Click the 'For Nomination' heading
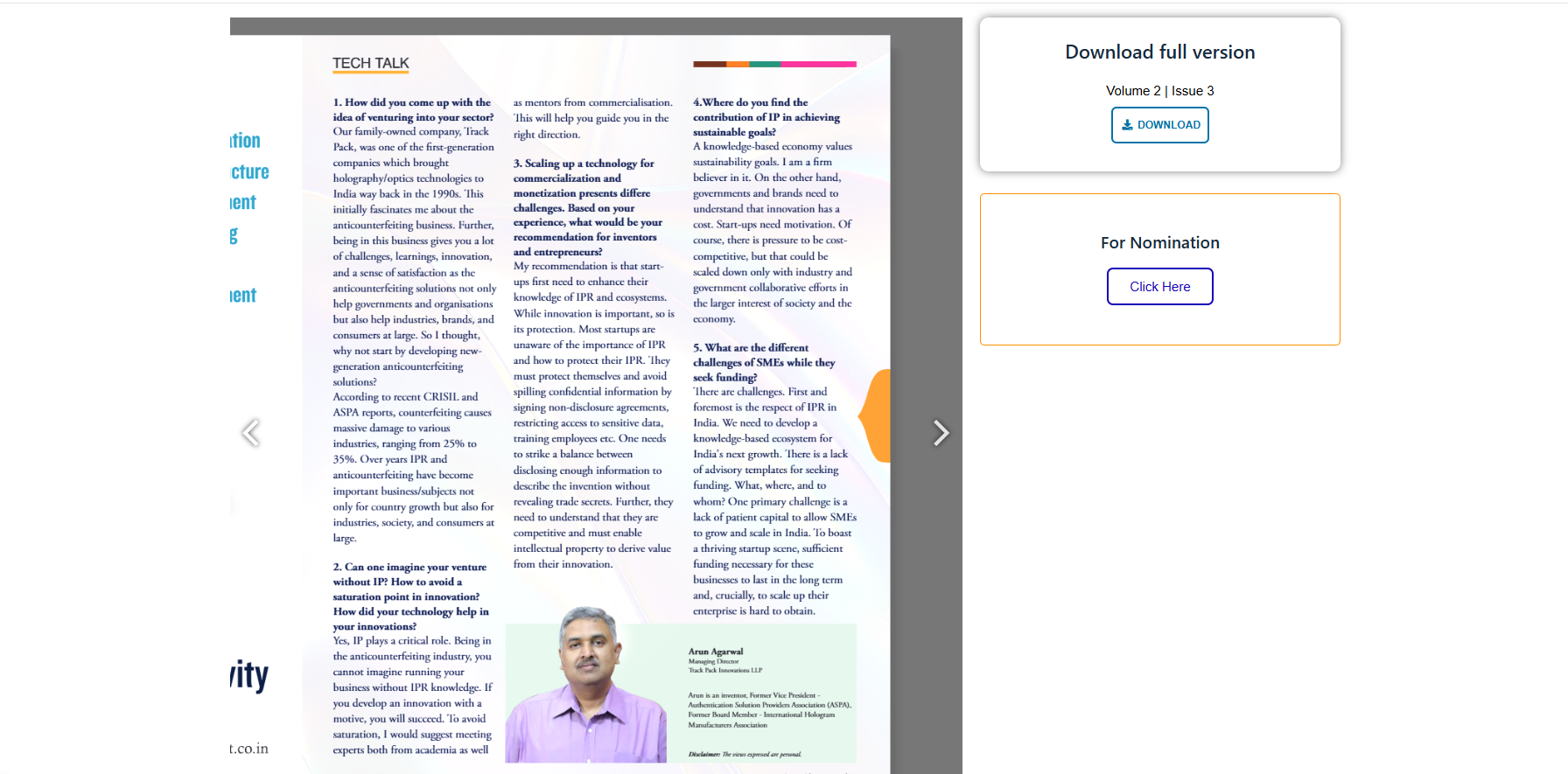1568x774 pixels. click(x=1159, y=243)
